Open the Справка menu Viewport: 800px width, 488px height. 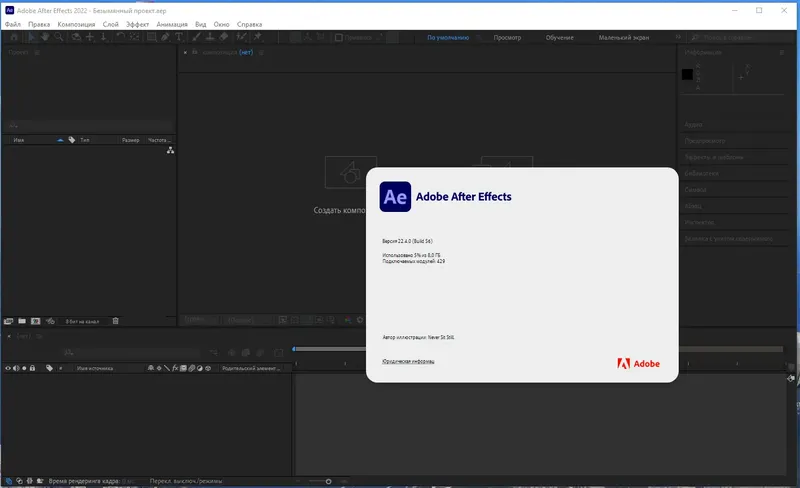pos(249,24)
